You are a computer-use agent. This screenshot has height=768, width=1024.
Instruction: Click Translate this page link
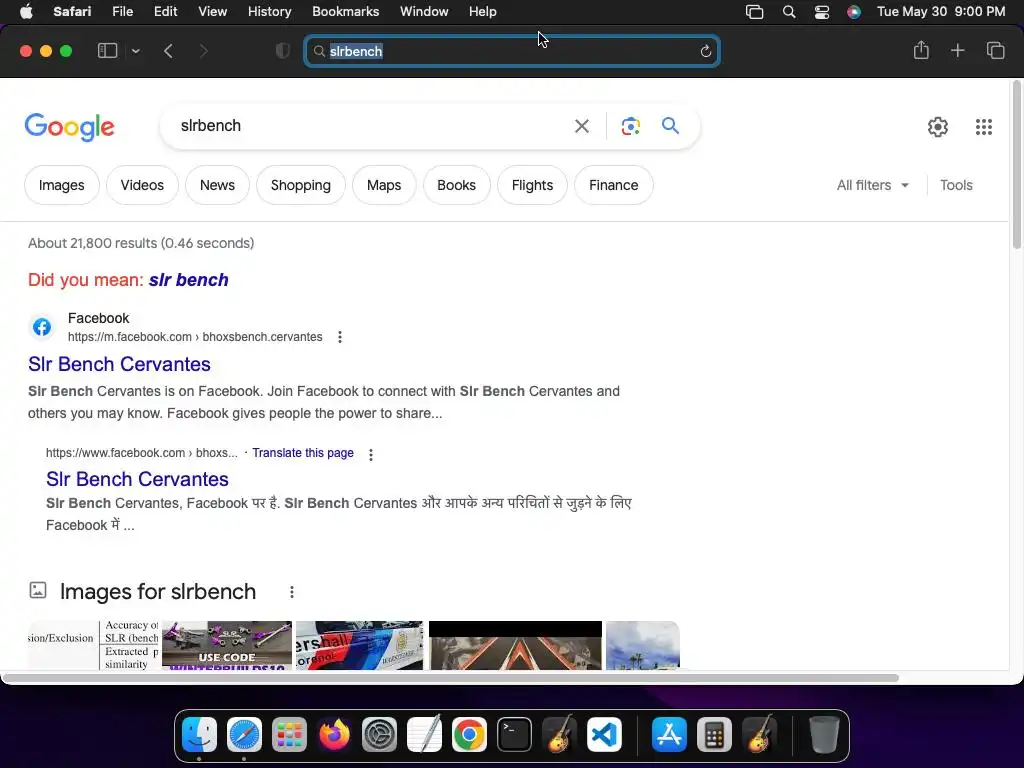pyautogui.click(x=303, y=453)
